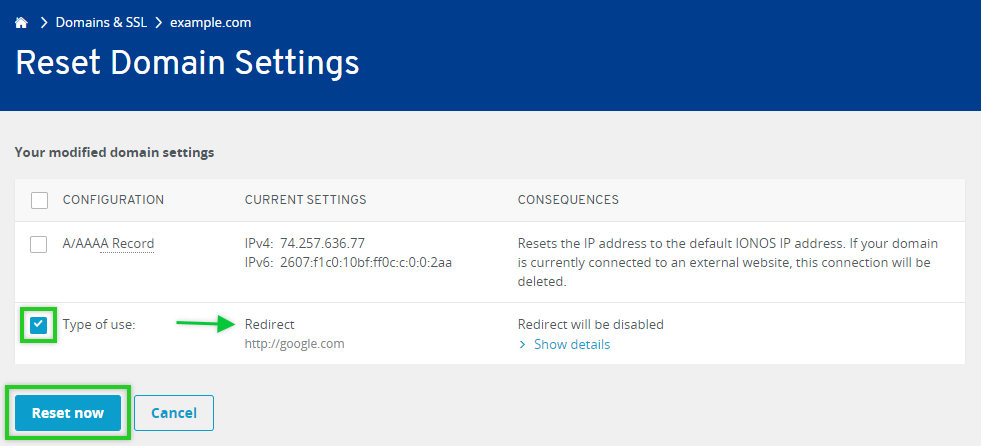Toggle select-all checkbox in table header
This screenshot has height=446, width=981.
pyautogui.click(x=39, y=200)
